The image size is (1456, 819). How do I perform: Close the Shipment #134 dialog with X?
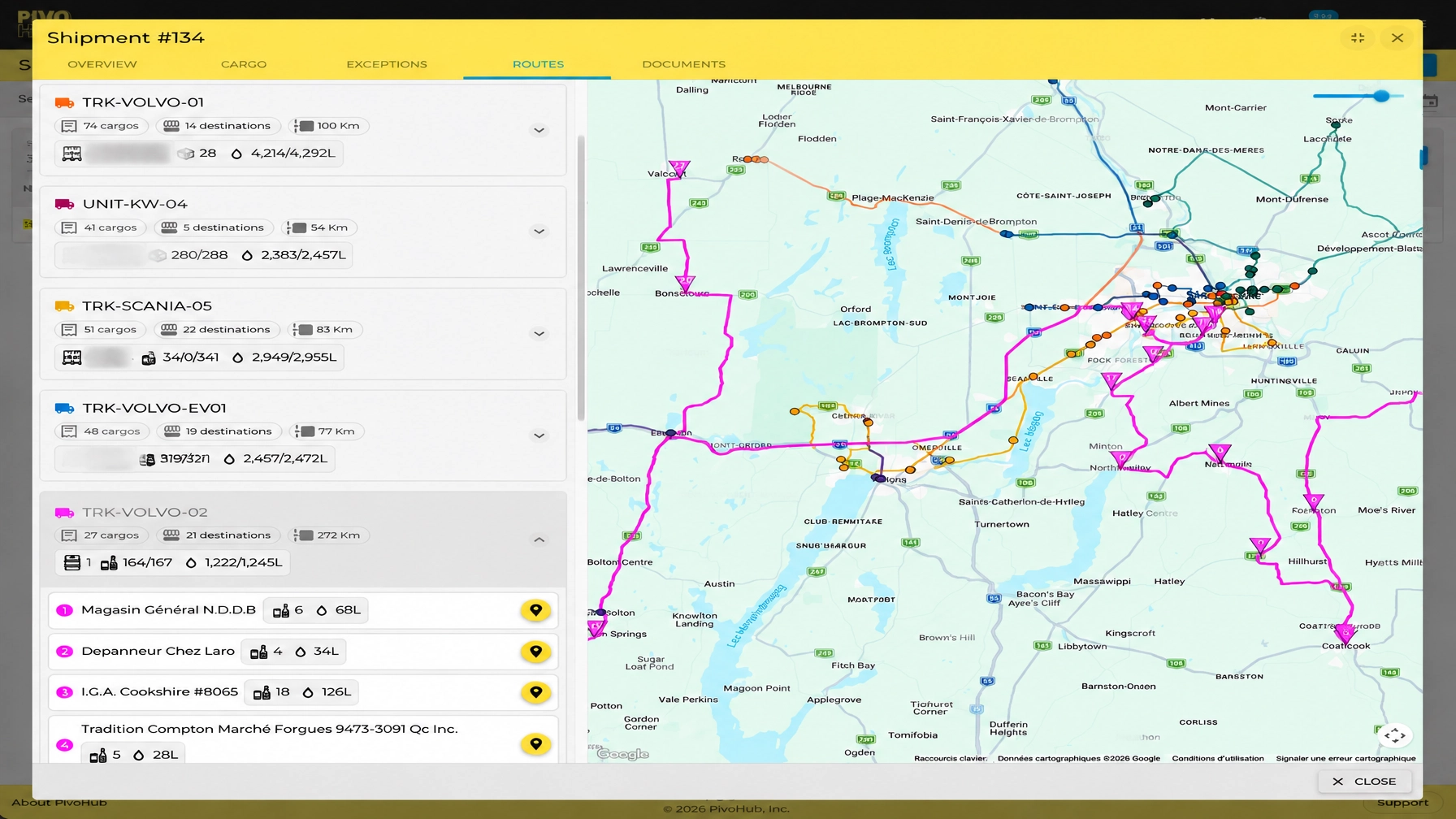[x=1397, y=37]
